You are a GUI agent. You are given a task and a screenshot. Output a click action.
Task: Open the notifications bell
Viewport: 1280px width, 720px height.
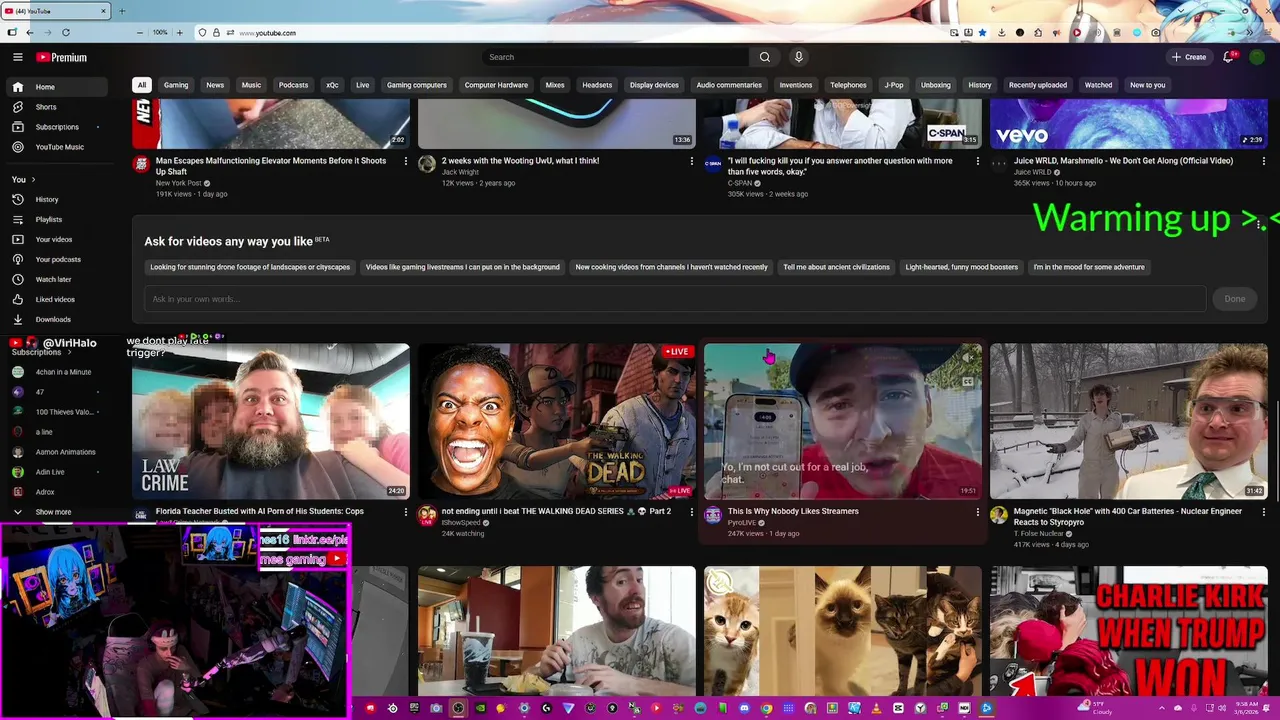point(1229,57)
